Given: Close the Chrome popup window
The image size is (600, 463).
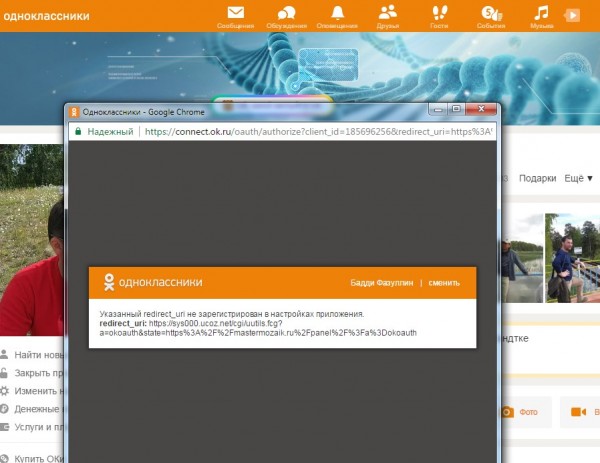Looking at the screenshot, I should click(x=481, y=109).
